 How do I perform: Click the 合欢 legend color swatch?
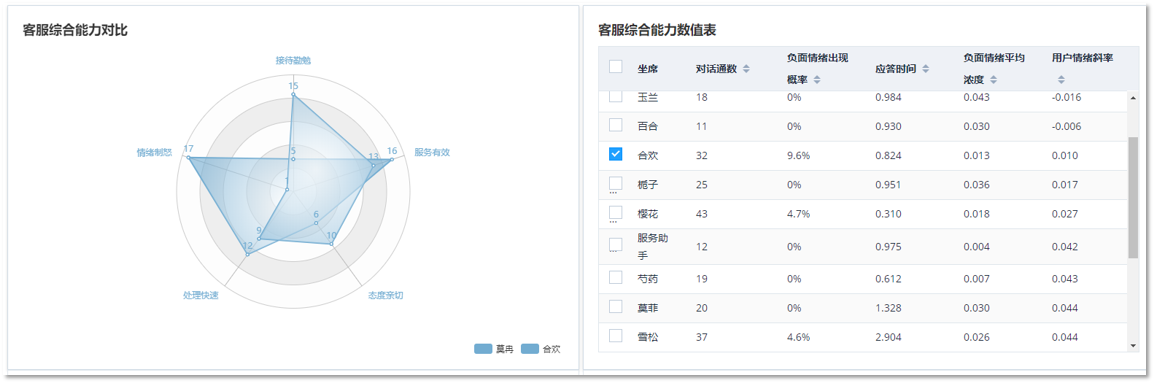pyautogui.click(x=530, y=349)
